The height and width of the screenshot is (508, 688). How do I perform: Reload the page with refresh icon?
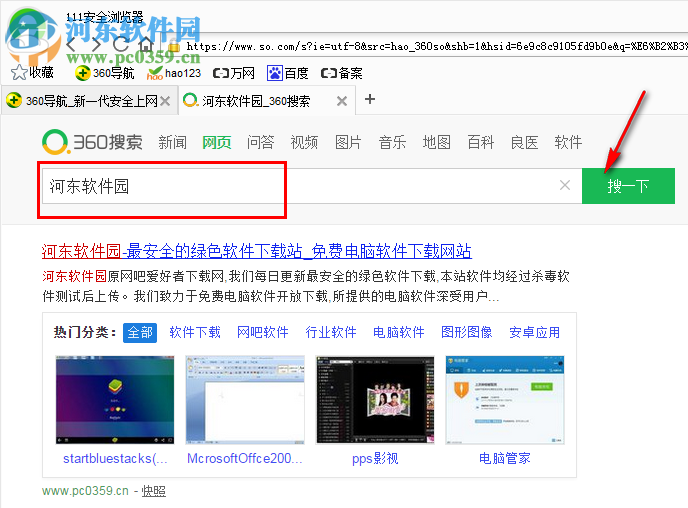[121, 44]
